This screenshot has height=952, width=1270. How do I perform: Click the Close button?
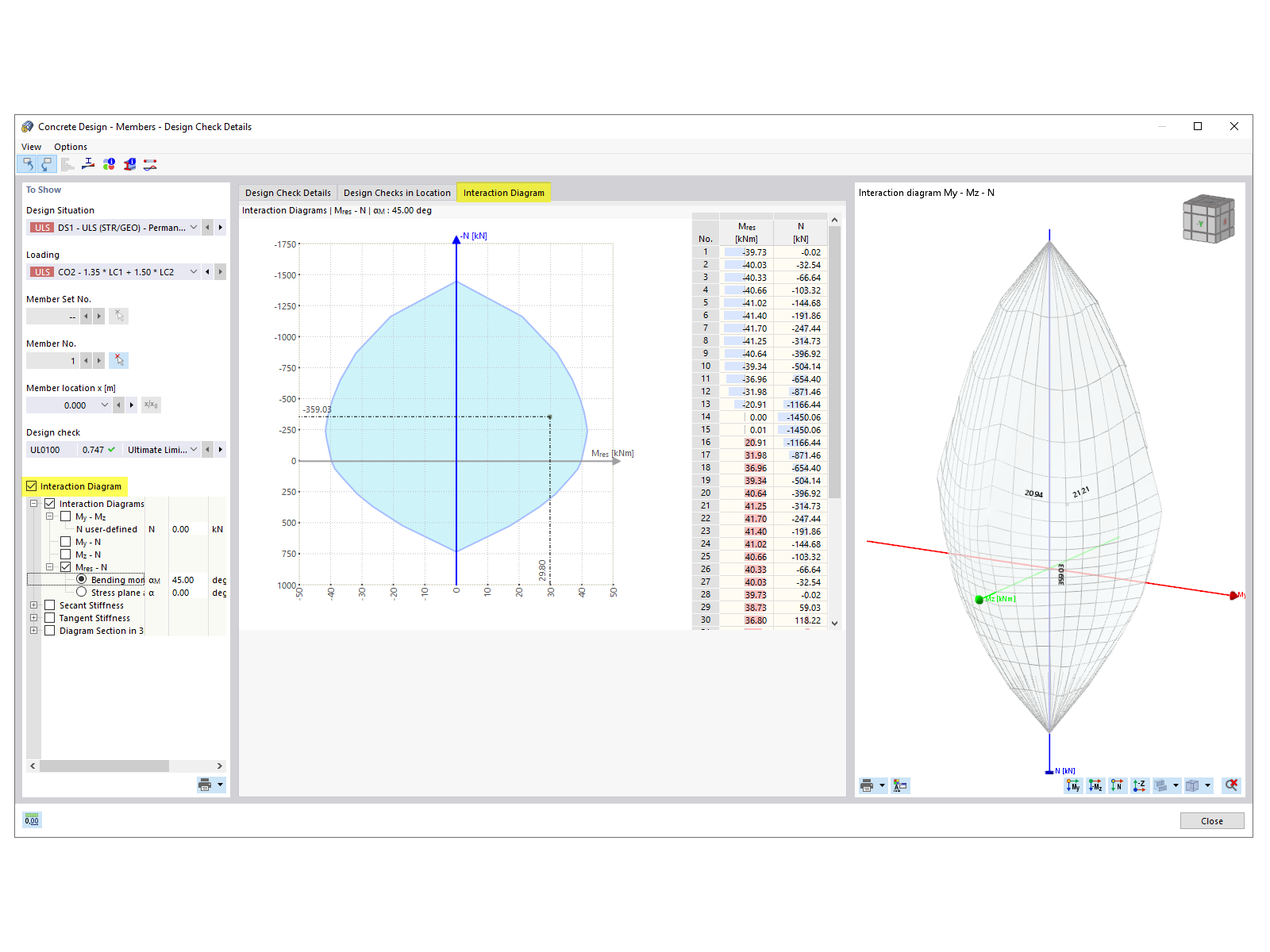[x=1211, y=820]
